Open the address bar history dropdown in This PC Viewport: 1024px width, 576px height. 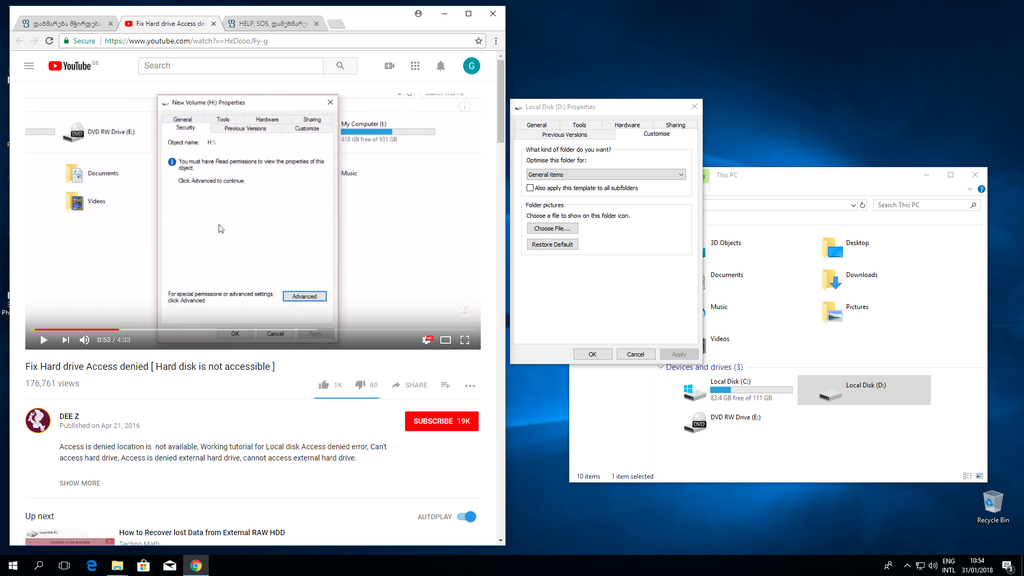point(853,205)
